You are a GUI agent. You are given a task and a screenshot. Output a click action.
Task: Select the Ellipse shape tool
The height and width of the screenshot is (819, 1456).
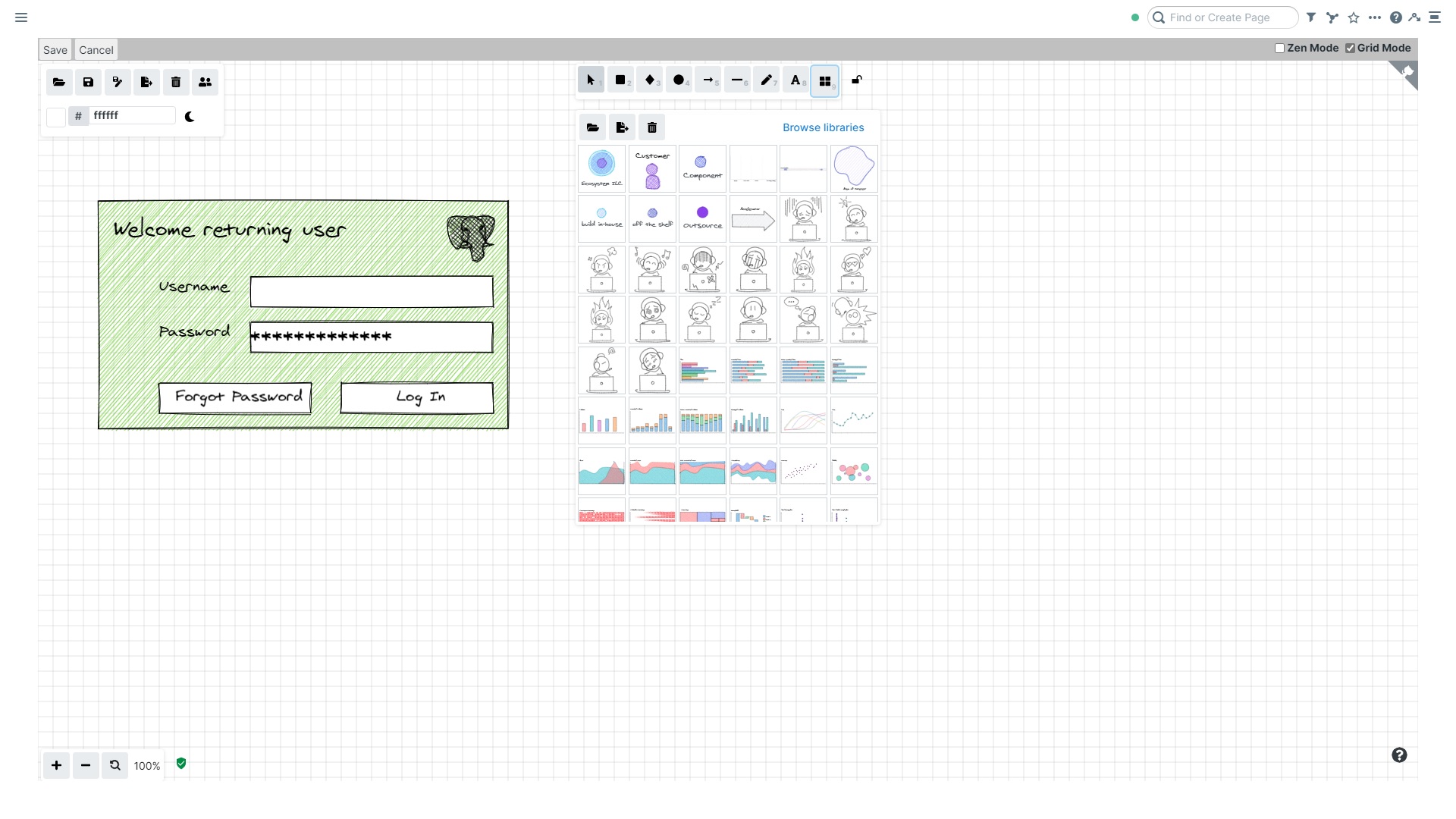(679, 80)
